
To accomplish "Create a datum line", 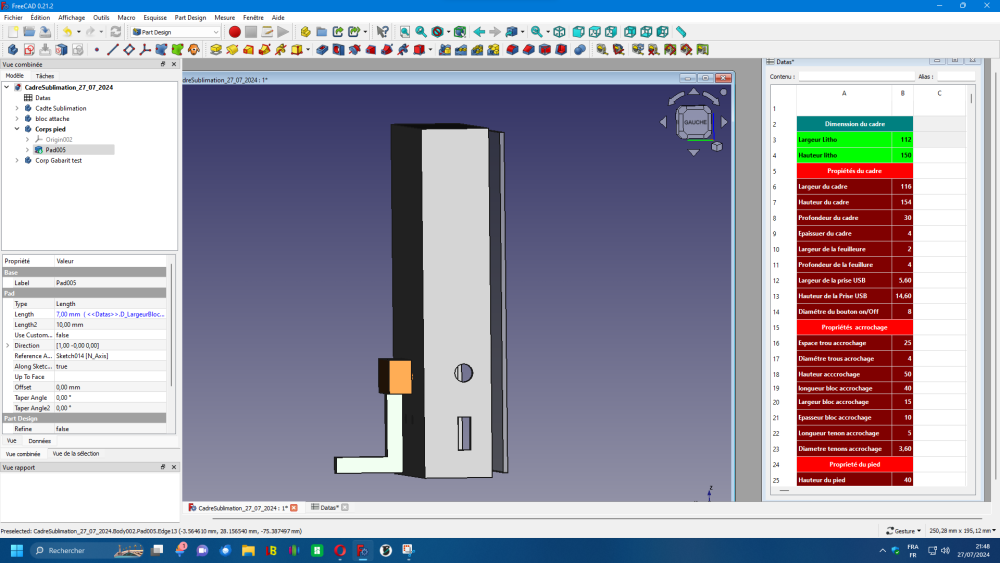I will 113,50.
